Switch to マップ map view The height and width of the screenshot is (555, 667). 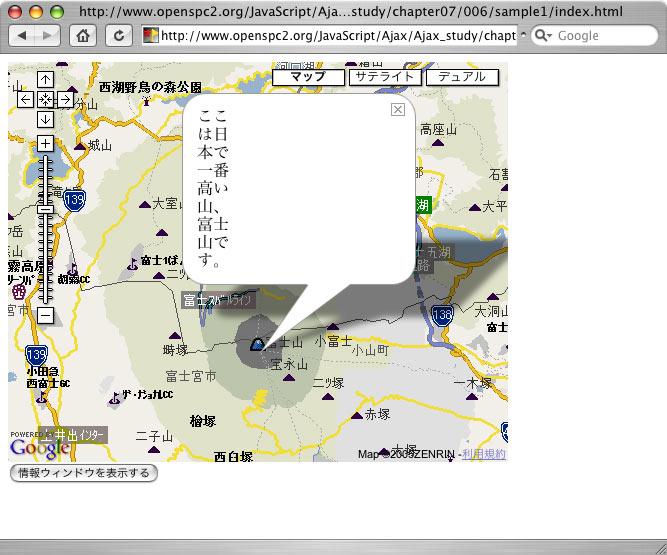click(308, 77)
